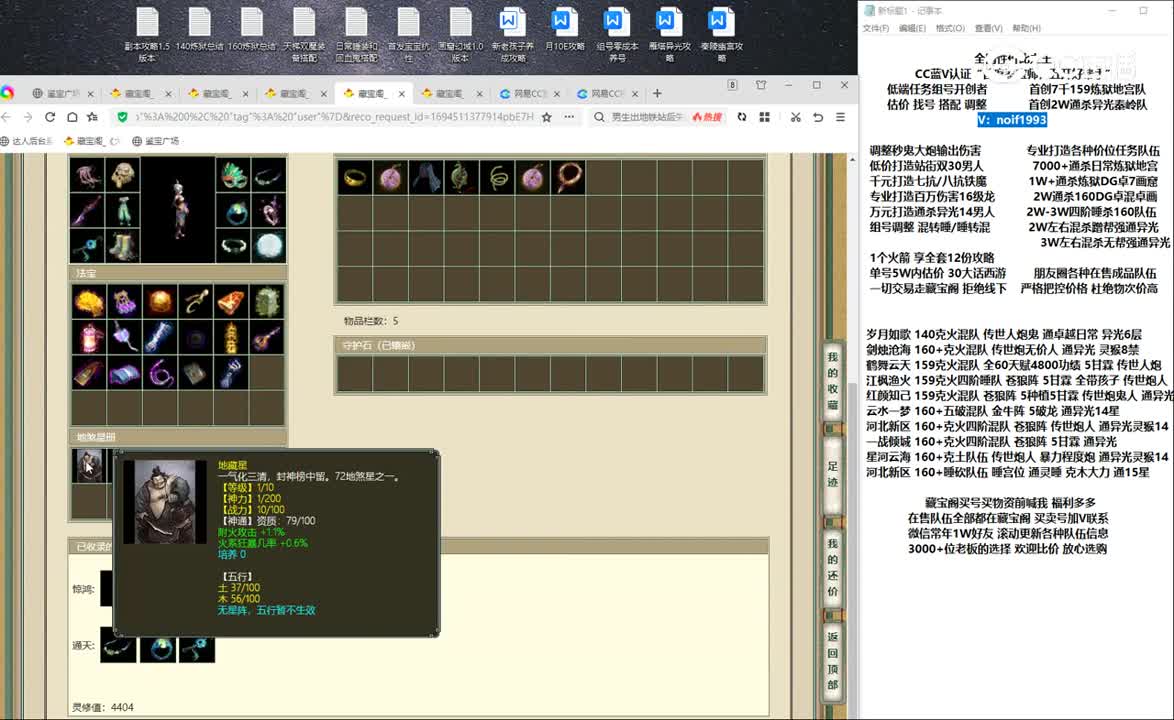Open the 足迹 side button
1174x720 pixels.
(x=833, y=474)
